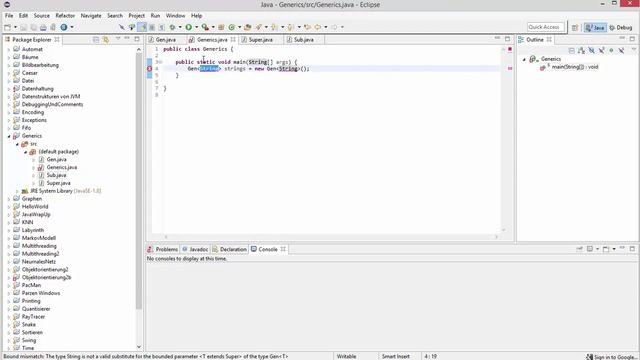Expand the Automat project
Viewport: 640px width, 360px height.
pos(9,50)
